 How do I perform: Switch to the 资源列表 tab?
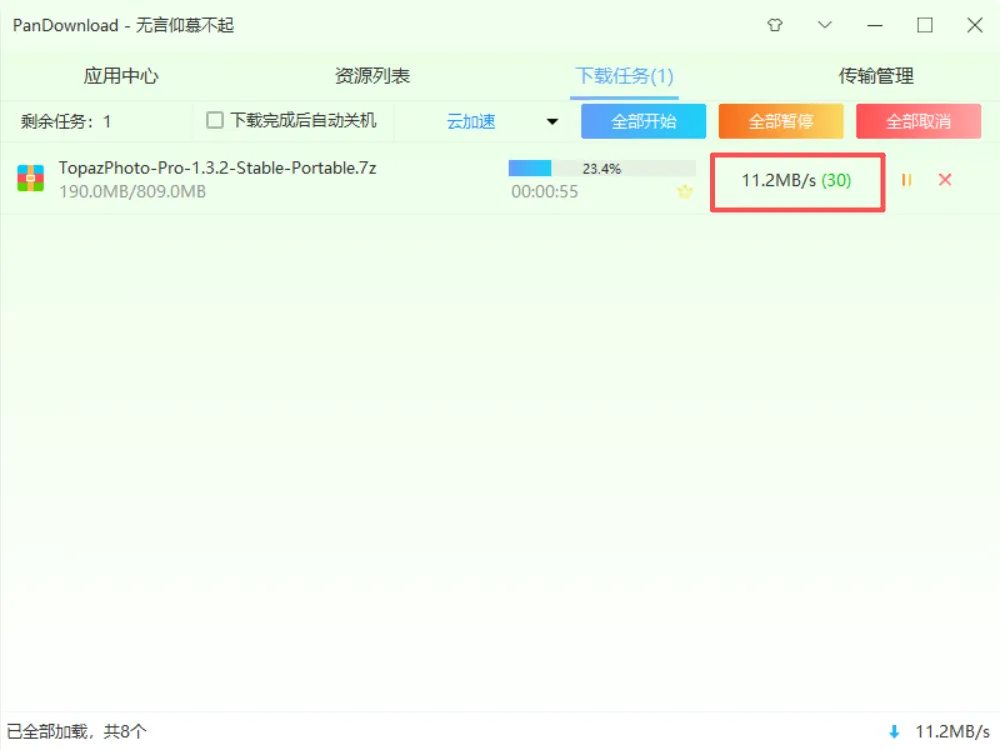click(x=372, y=76)
